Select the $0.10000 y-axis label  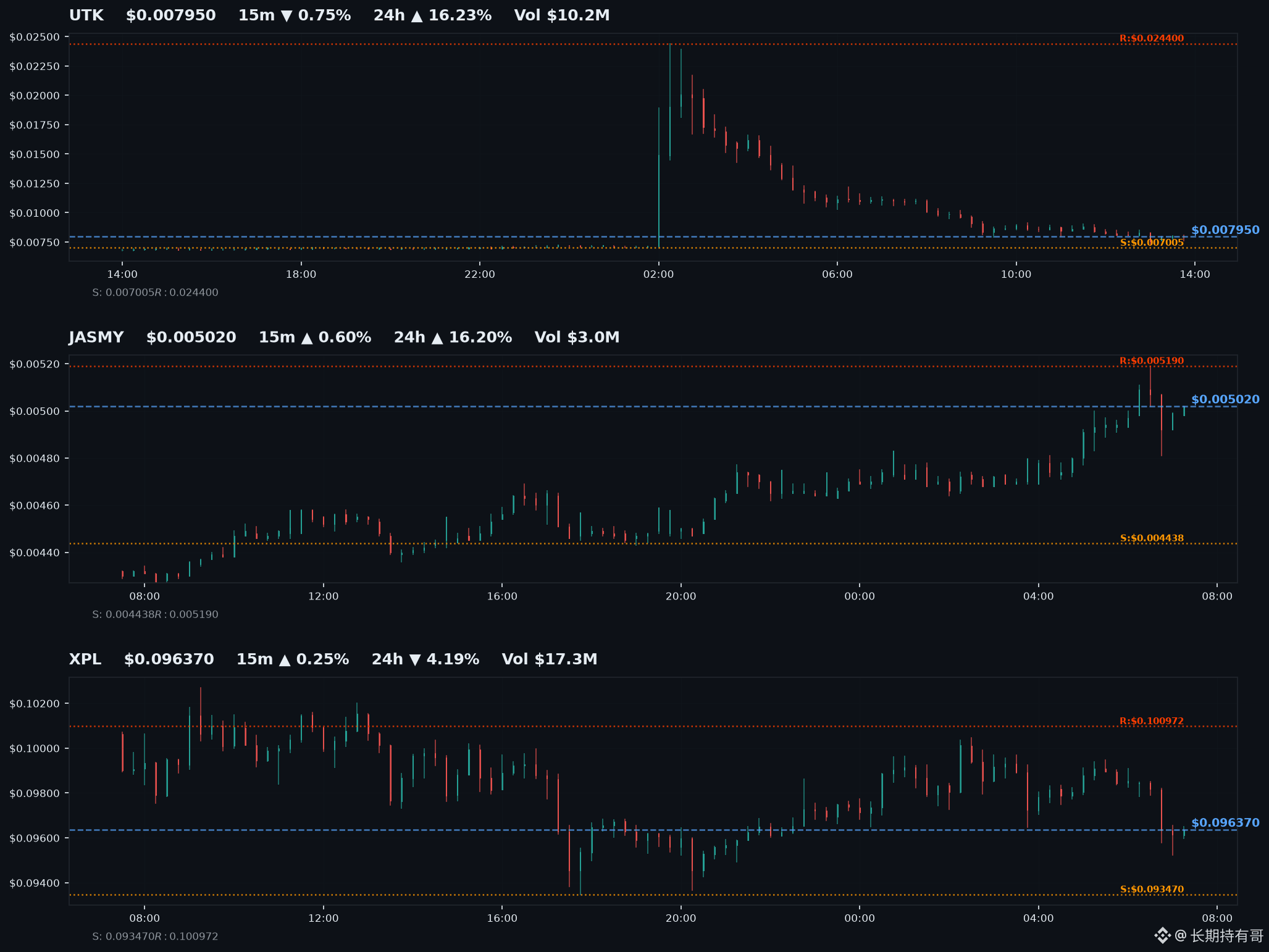pos(35,749)
